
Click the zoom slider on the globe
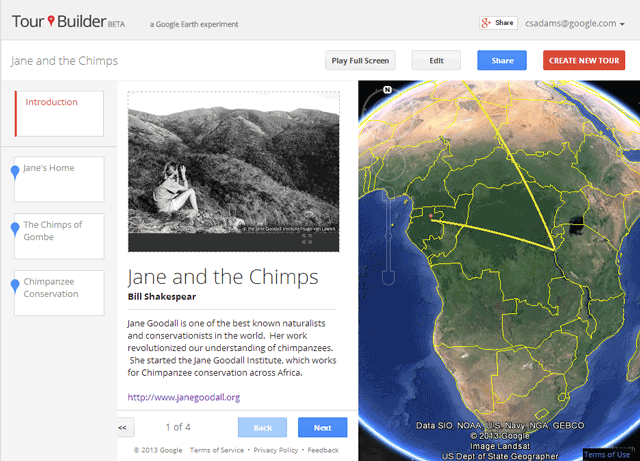coord(388,237)
